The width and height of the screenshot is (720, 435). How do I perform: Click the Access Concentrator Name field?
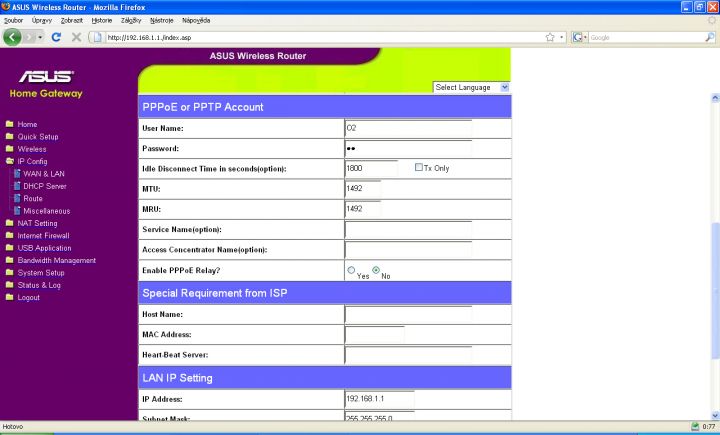pyautogui.click(x=408, y=249)
